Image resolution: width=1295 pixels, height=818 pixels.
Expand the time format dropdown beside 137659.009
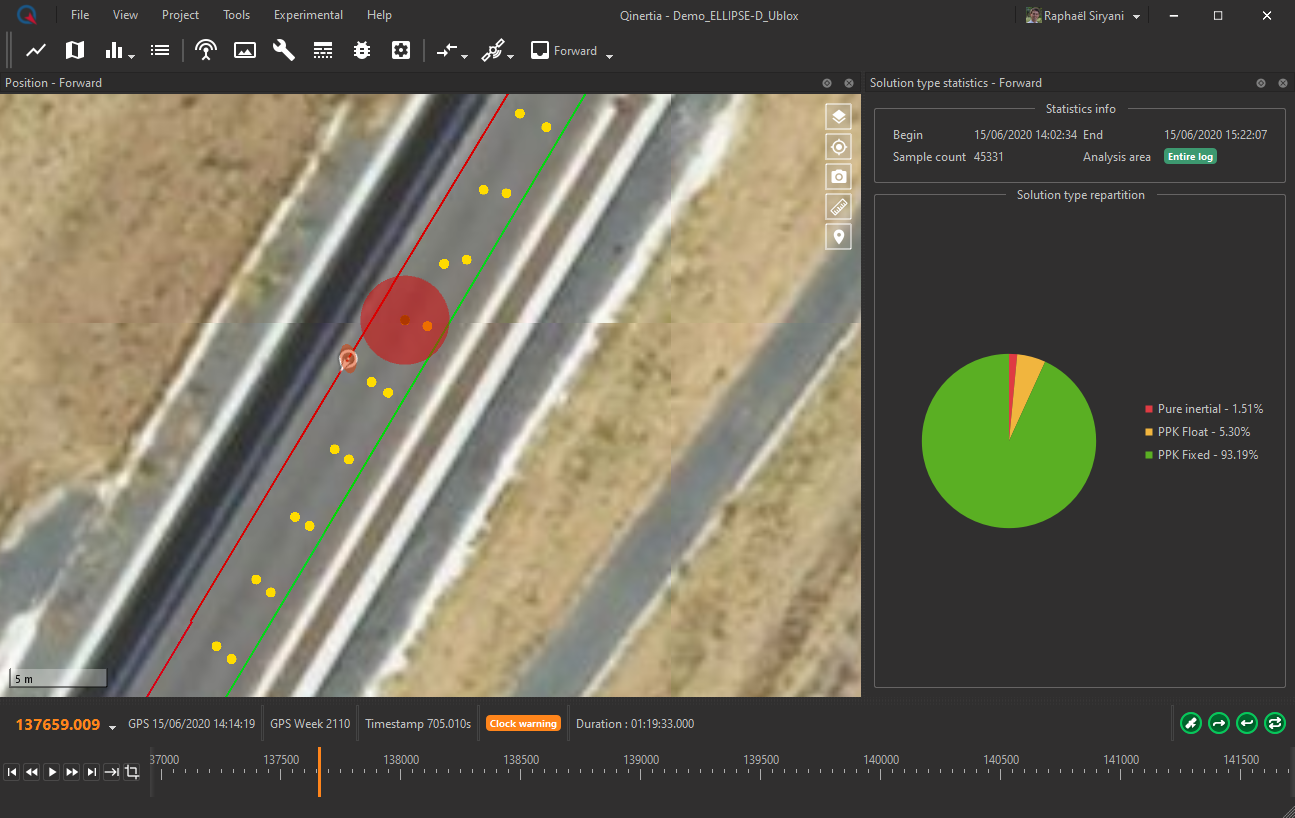pos(112,726)
